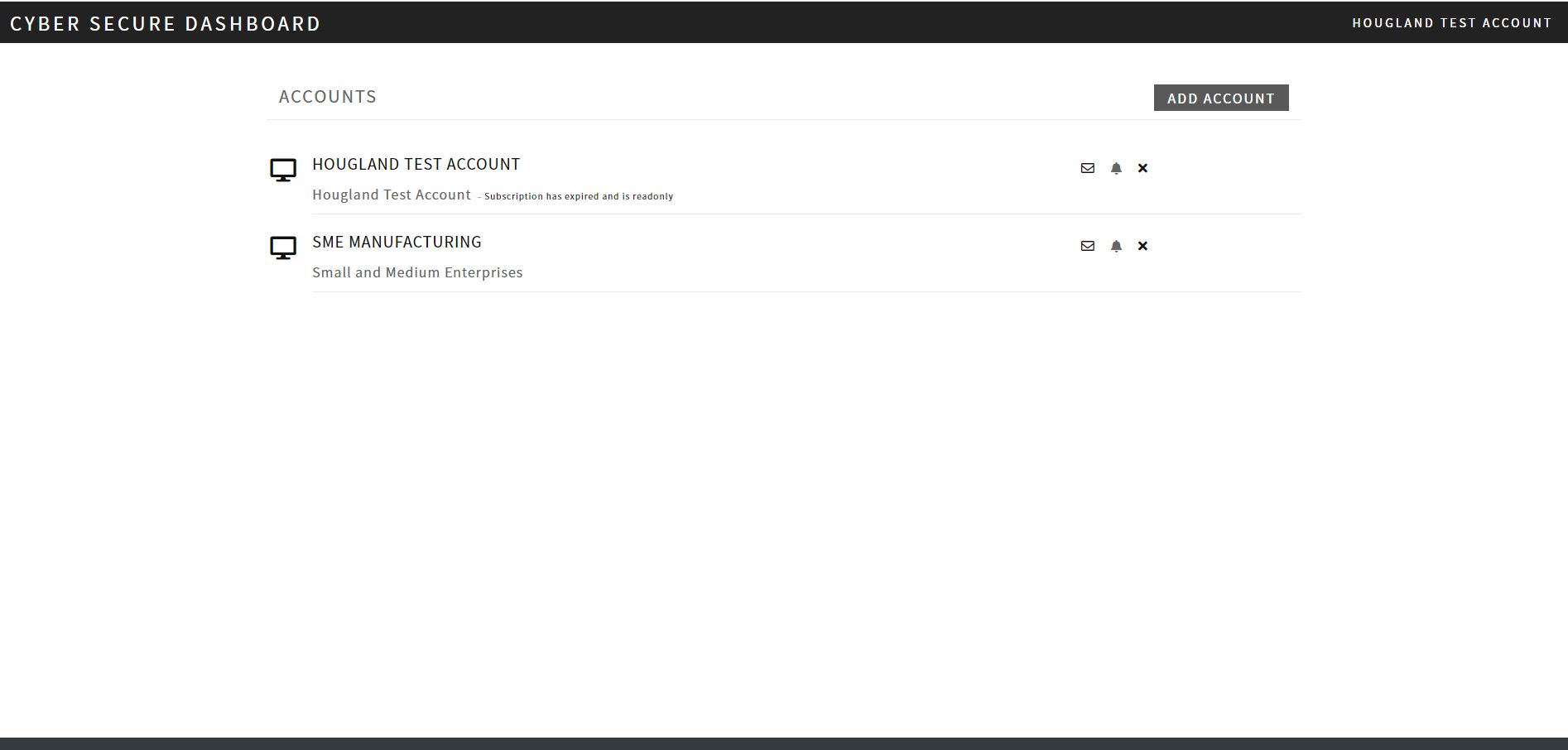
Task: Click the monitor icon beside SME Manufacturing
Action: (284, 247)
